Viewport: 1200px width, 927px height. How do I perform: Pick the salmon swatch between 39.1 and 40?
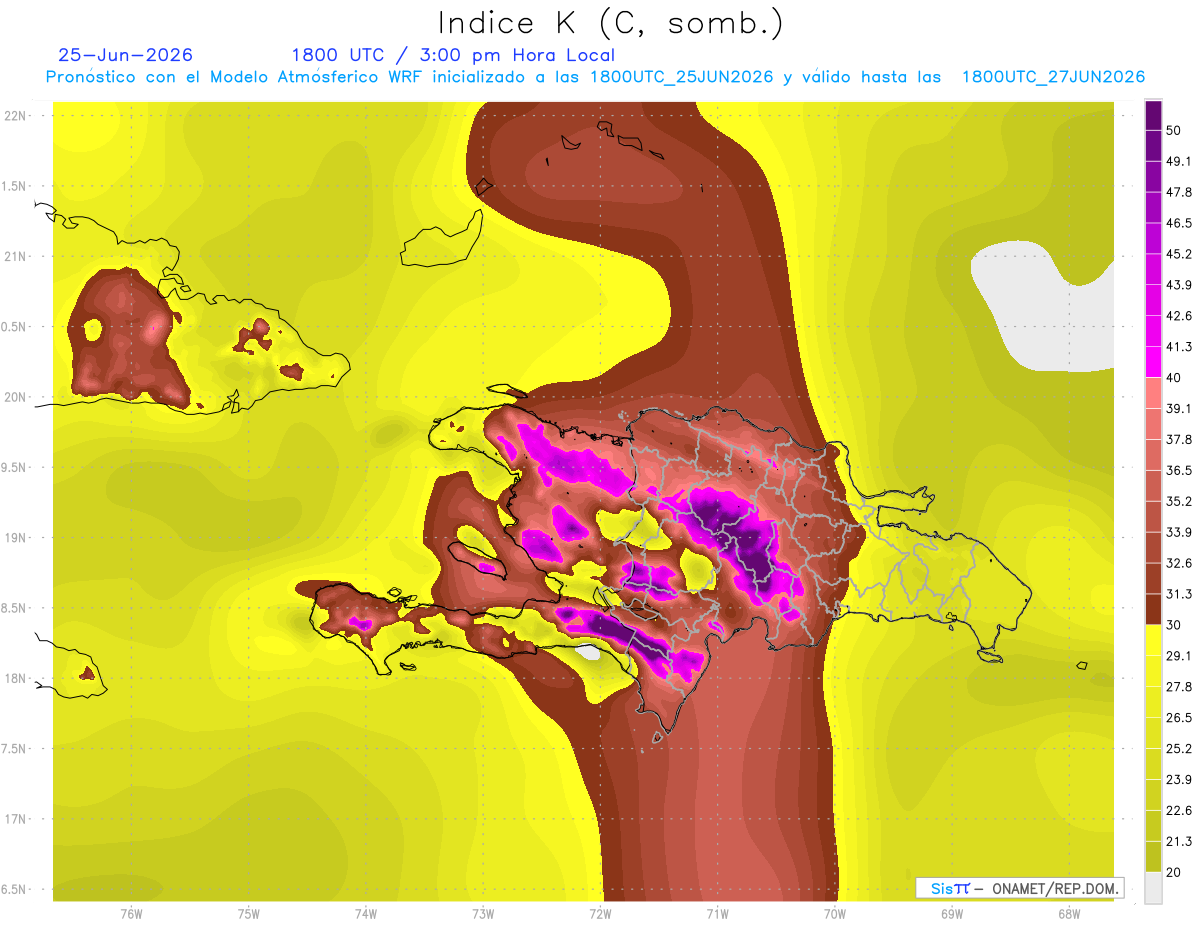(1153, 392)
